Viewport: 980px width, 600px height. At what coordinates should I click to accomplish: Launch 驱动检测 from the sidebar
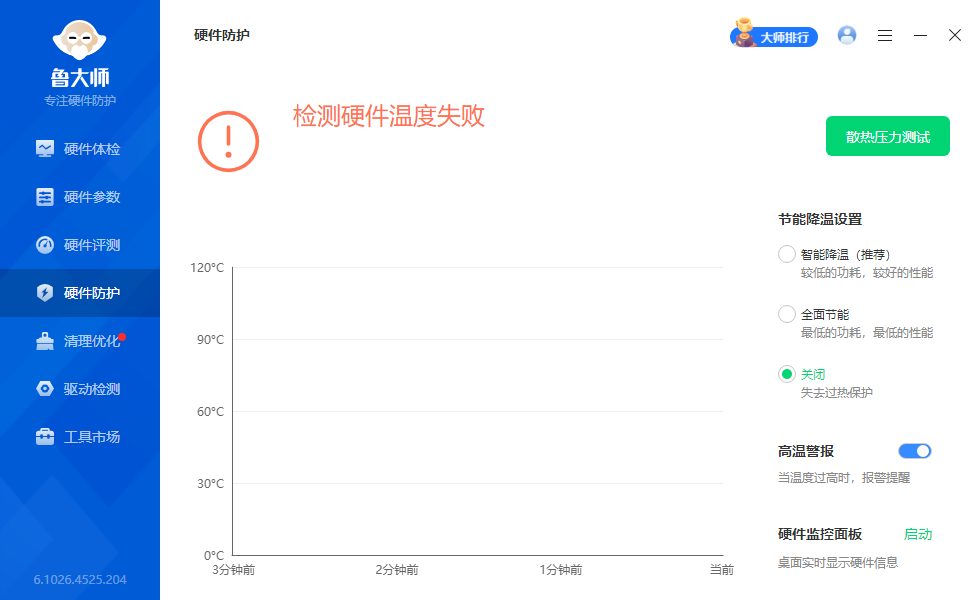80,388
